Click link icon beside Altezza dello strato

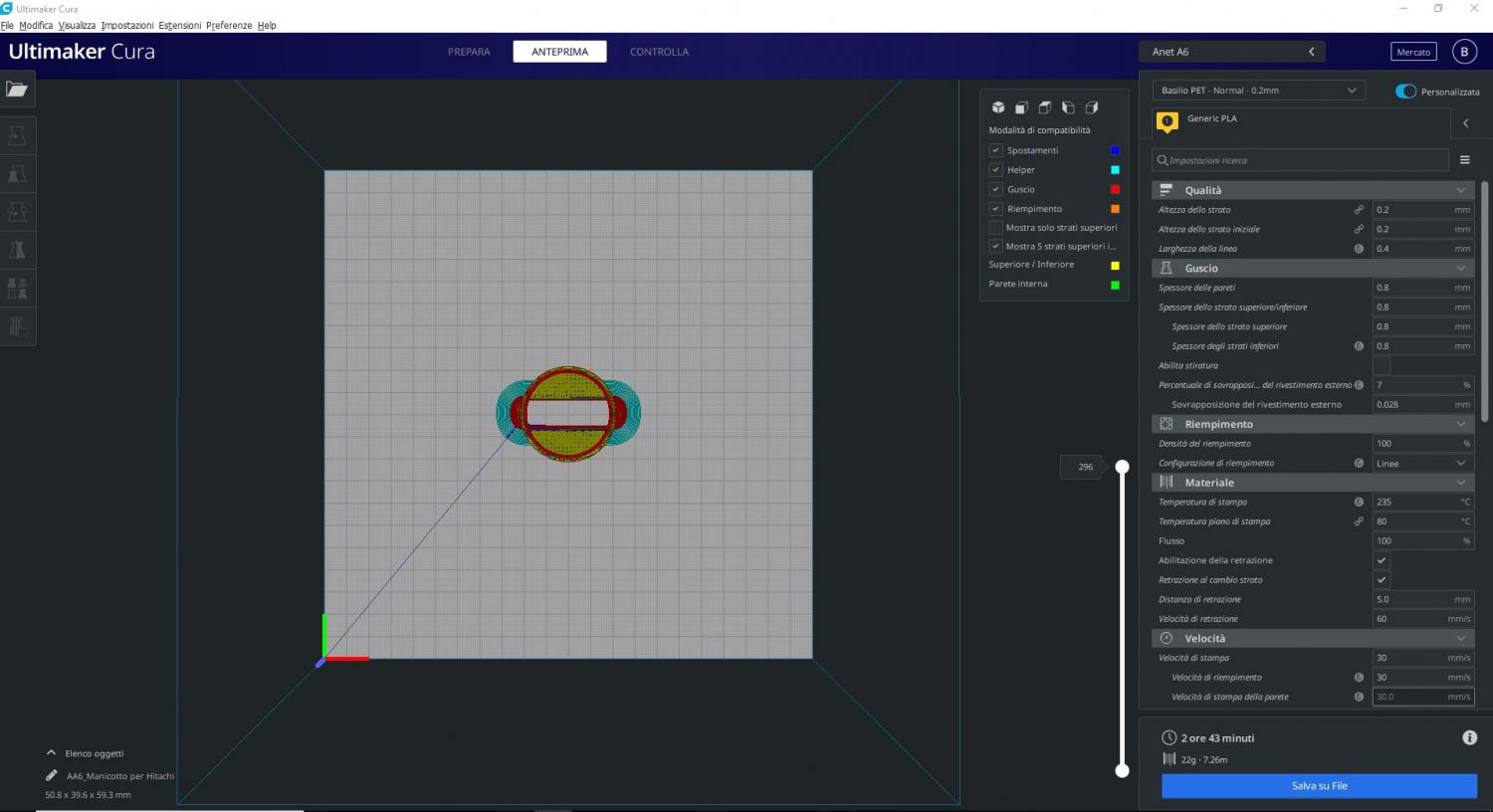pos(1359,210)
